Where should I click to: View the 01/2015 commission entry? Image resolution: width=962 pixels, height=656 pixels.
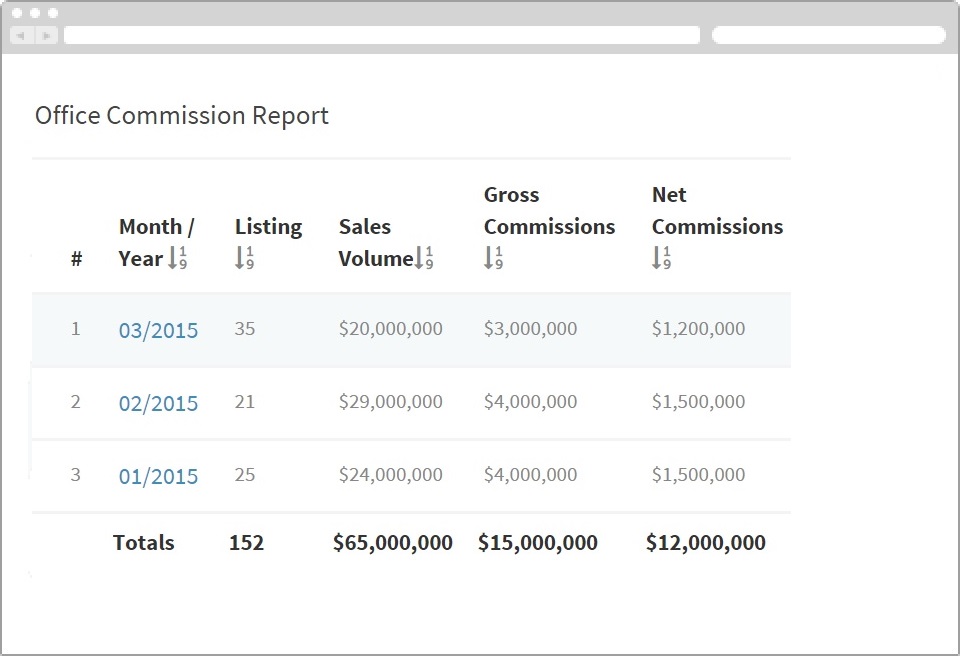click(158, 477)
